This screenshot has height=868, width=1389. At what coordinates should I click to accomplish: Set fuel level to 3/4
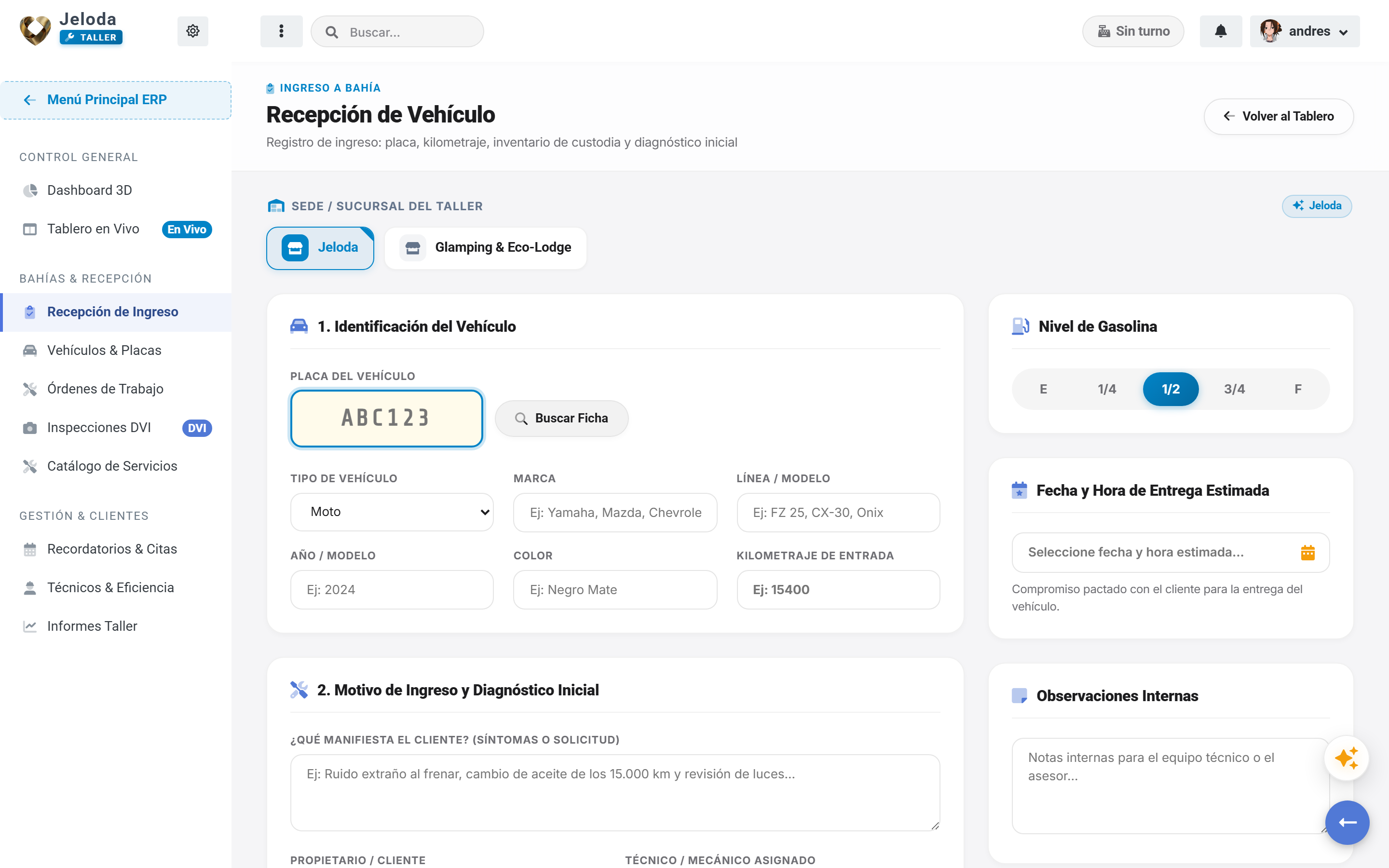tap(1234, 389)
